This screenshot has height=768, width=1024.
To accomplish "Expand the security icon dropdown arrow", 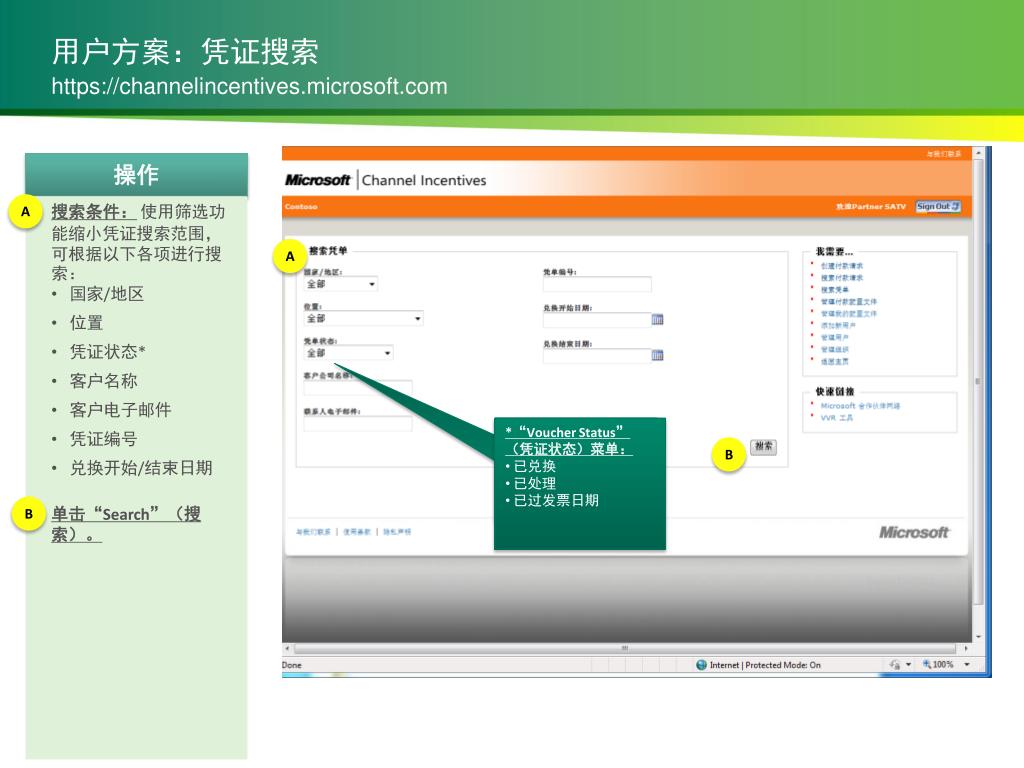I will 908,665.
